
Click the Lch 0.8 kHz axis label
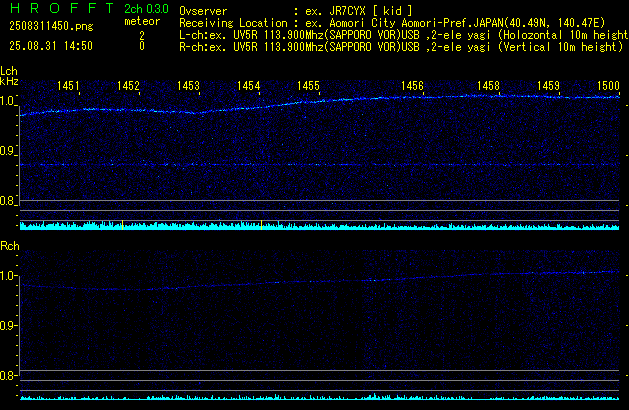[x=7, y=201]
